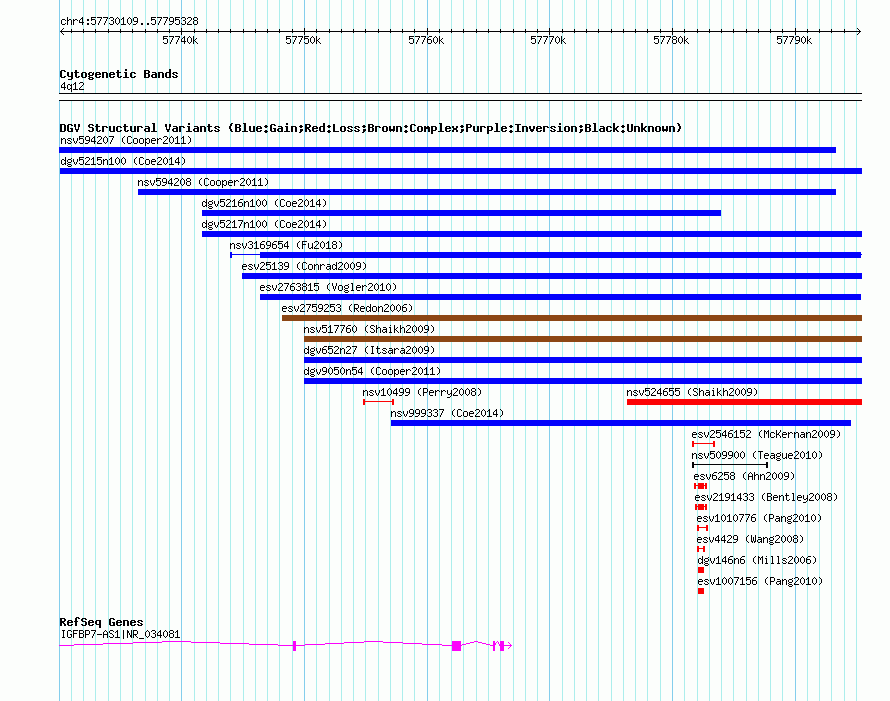The image size is (890, 701).
Task: Click the dgv146n6 (Mills2006) text label
Action: [757, 560]
